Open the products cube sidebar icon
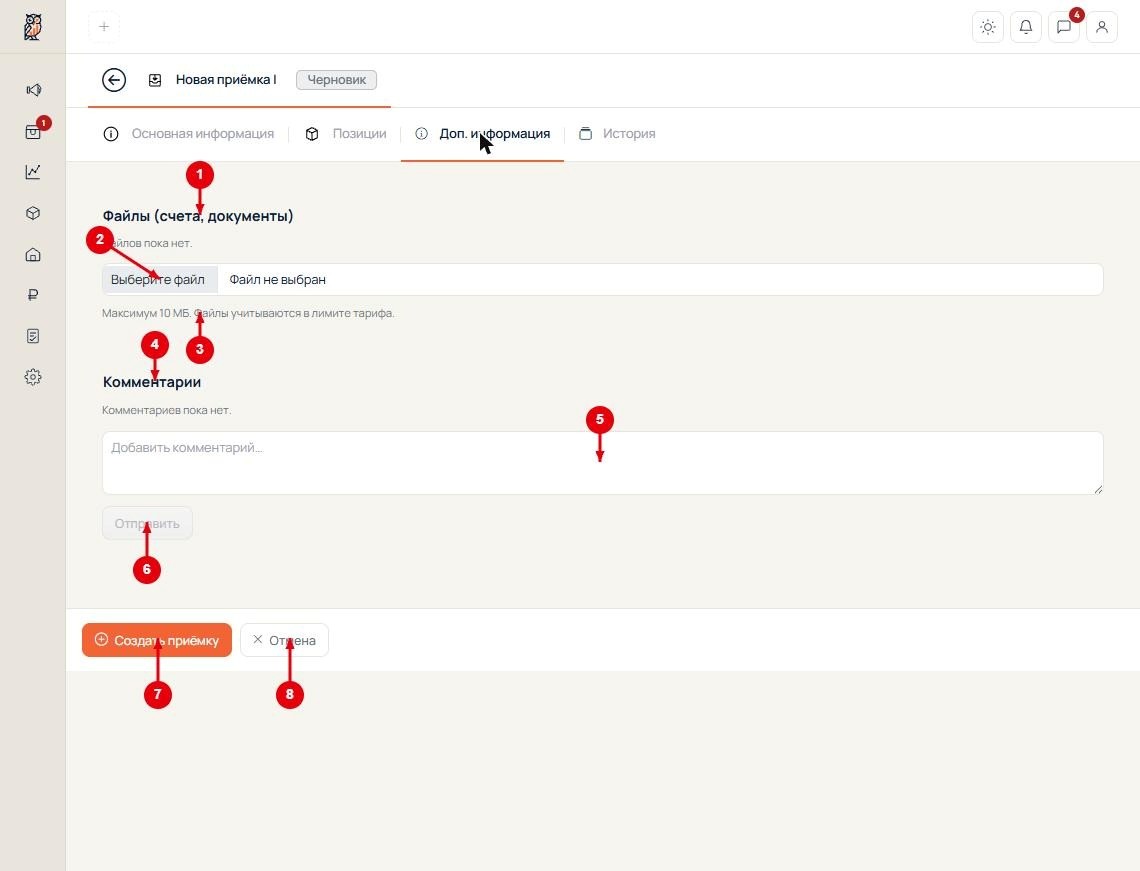The width and height of the screenshot is (1140, 871). tap(33, 213)
